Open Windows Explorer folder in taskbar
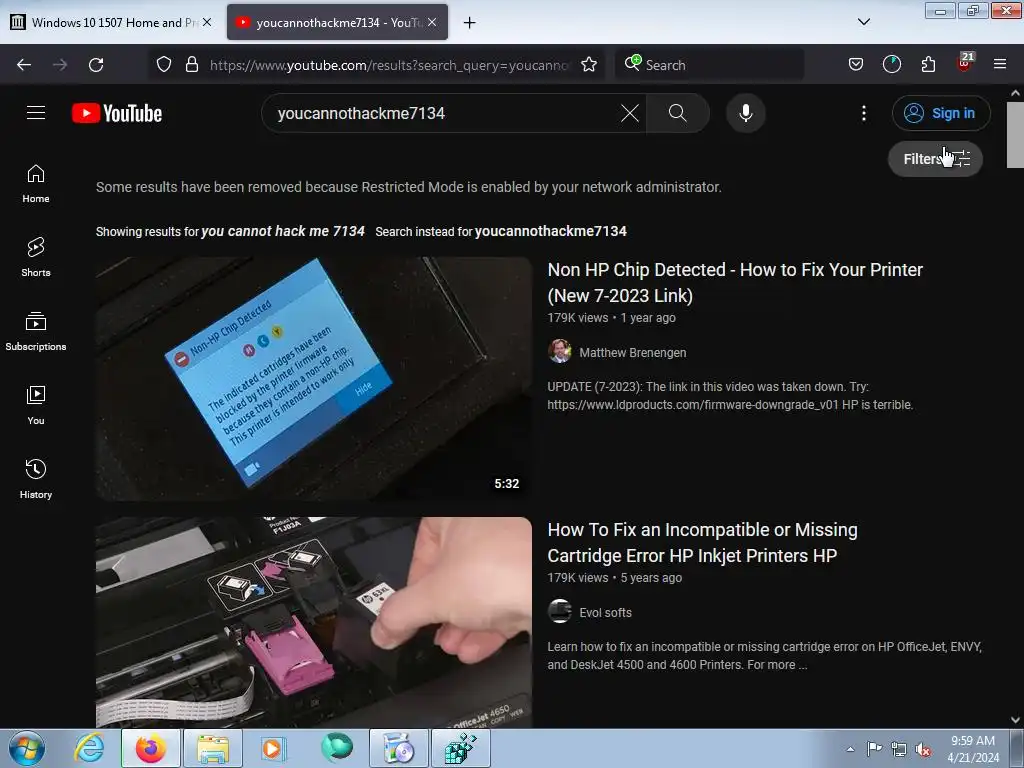The width and height of the screenshot is (1024, 768). click(213, 748)
